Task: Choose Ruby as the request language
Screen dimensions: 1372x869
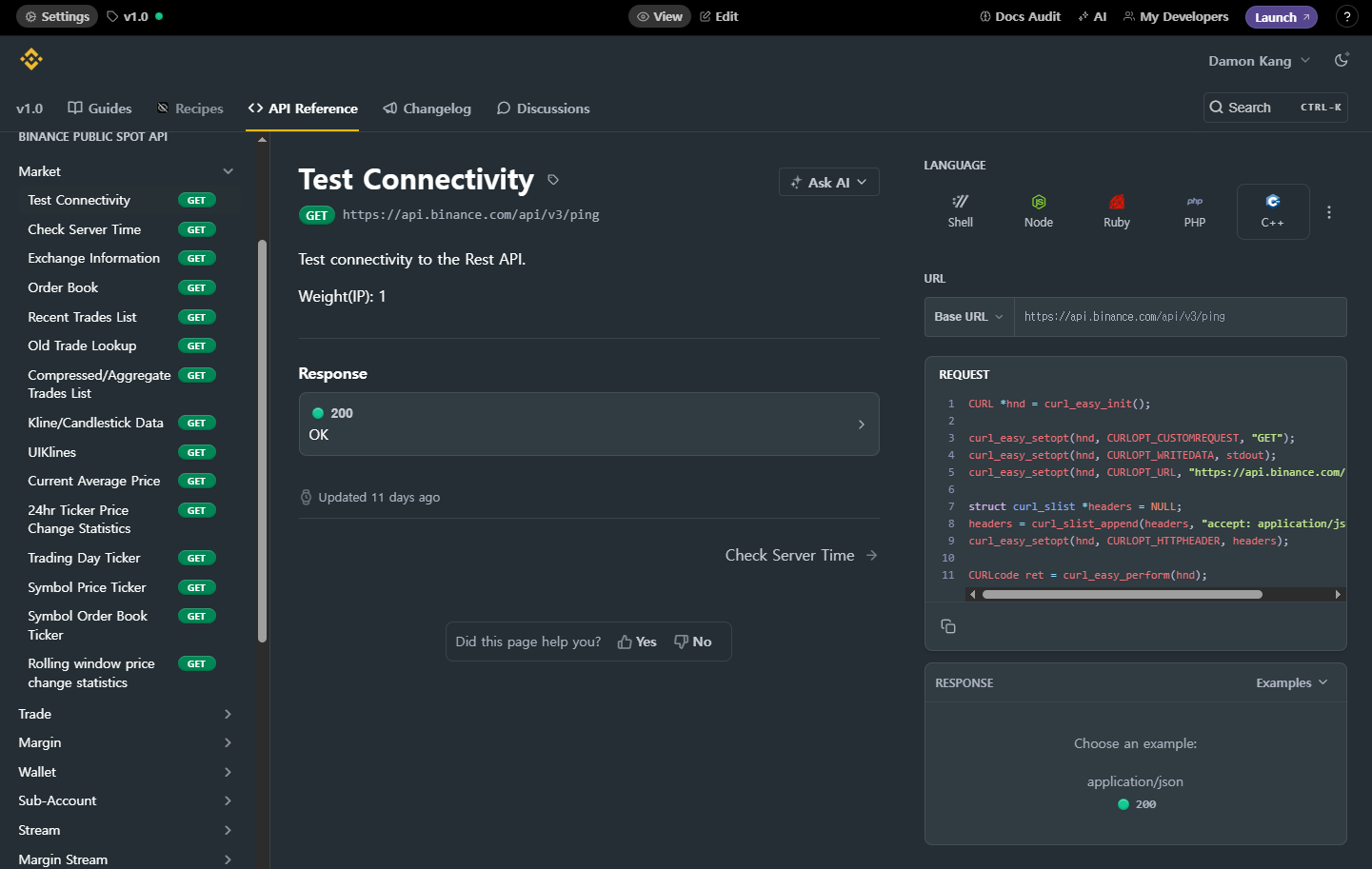Action: click(x=1116, y=210)
